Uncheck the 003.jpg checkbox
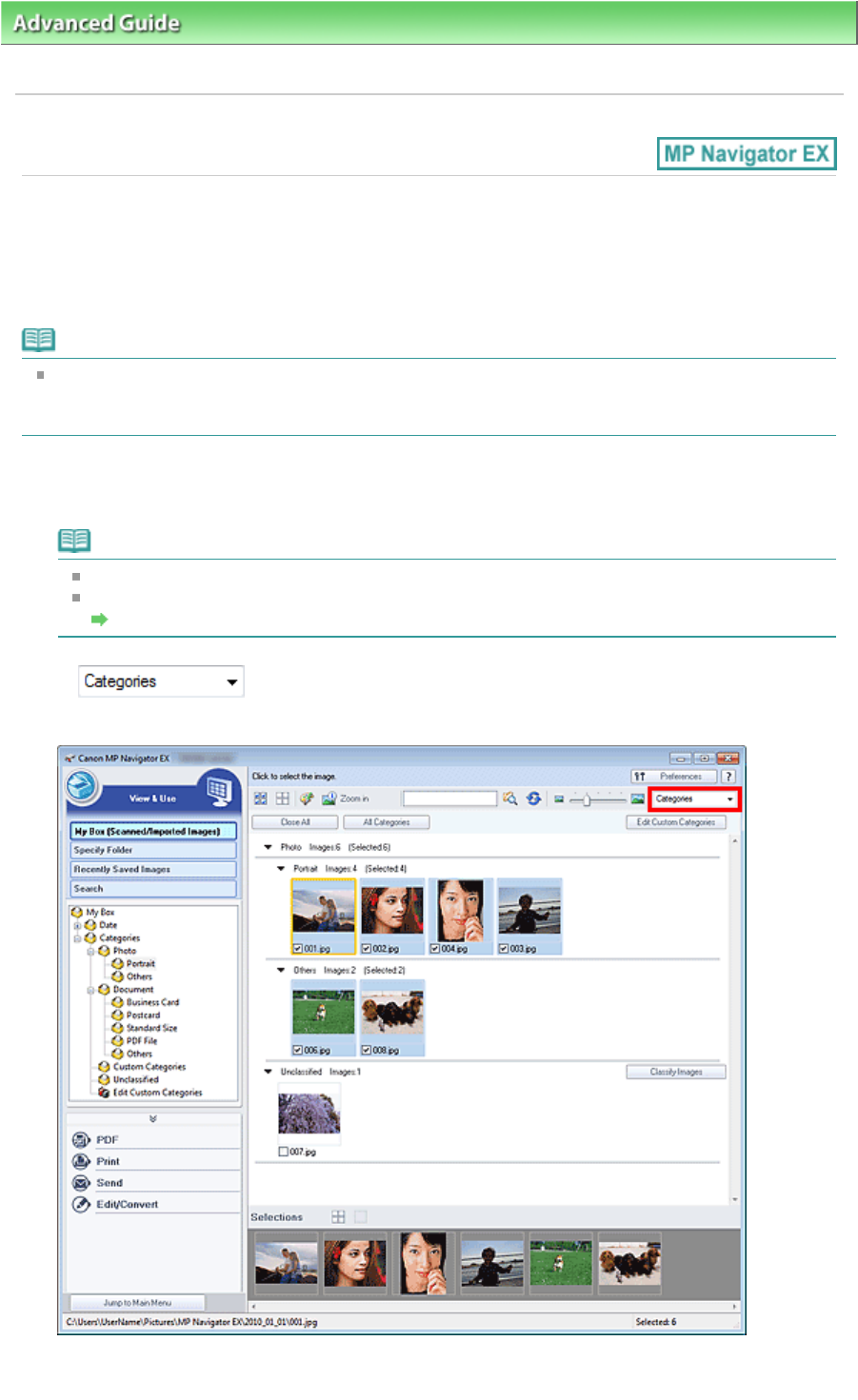 pyautogui.click(x=504, y=949)
